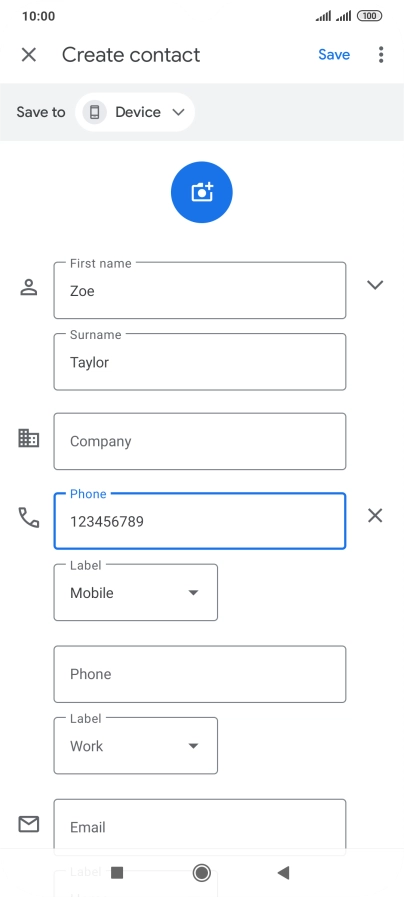Select the Surname field containing Taylor
This screenshot has width=404, height=897.
pyautogui.click(x=200, y=362)
